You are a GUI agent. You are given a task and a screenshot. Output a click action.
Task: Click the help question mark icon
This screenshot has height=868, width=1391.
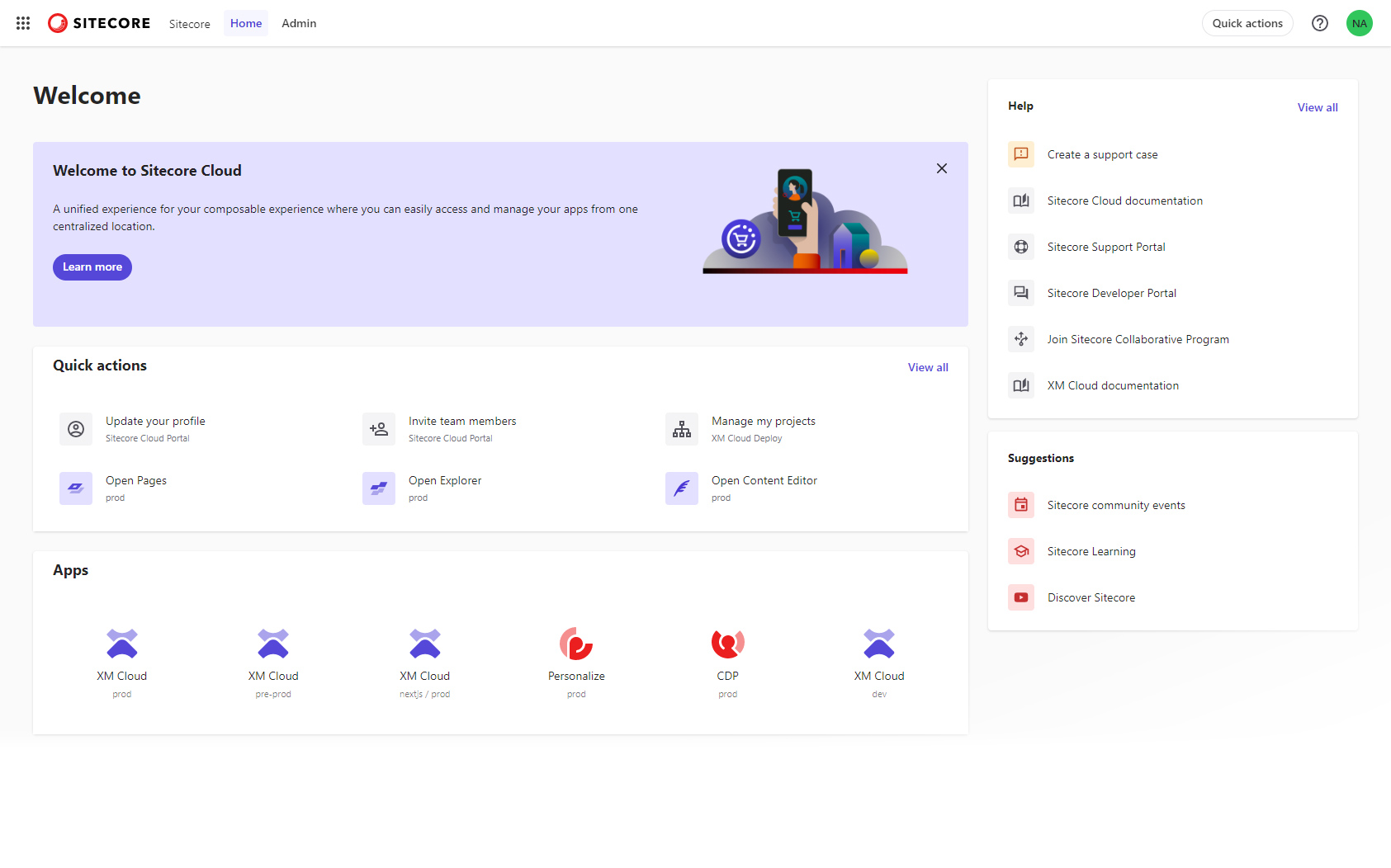click(1319, 23)
